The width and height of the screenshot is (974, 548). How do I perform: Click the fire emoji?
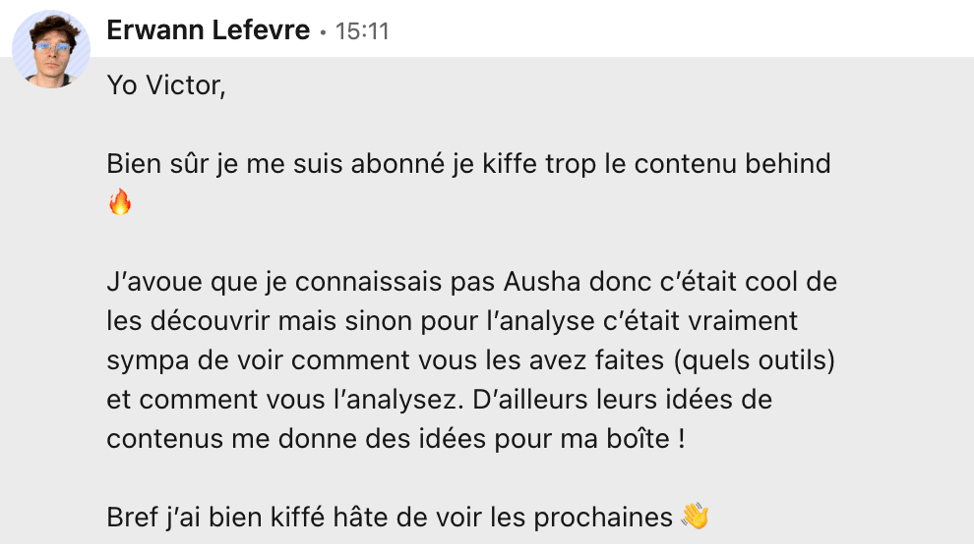coord(120,204)
